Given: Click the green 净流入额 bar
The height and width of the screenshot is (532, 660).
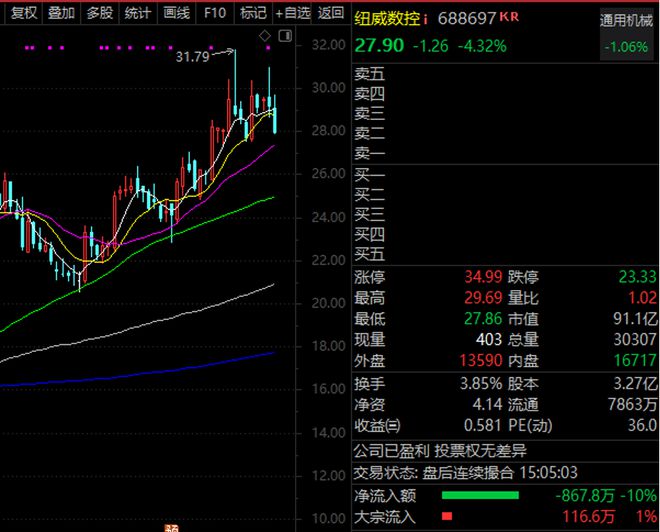Looking at the screenshot, I should (x=480, y=495).
